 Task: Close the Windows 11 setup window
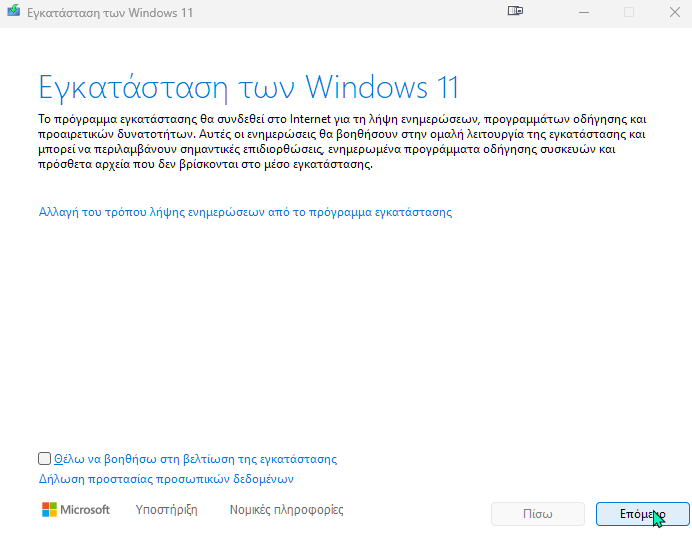click(675, 12)
